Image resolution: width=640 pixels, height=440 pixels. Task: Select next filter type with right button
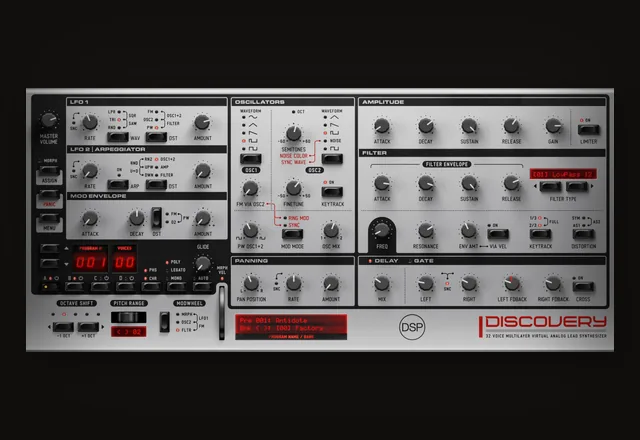pyautogui.click(x=576, y=187)
